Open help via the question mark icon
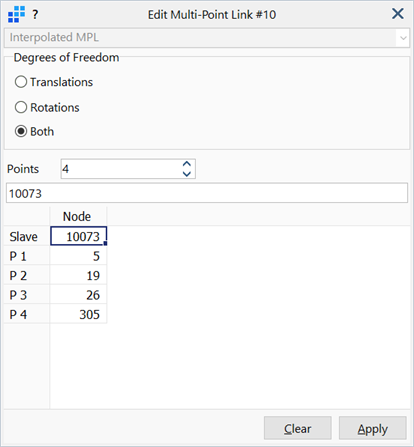Image resolution: width=414 pixels, height=447 pixels. coord(35,15)
